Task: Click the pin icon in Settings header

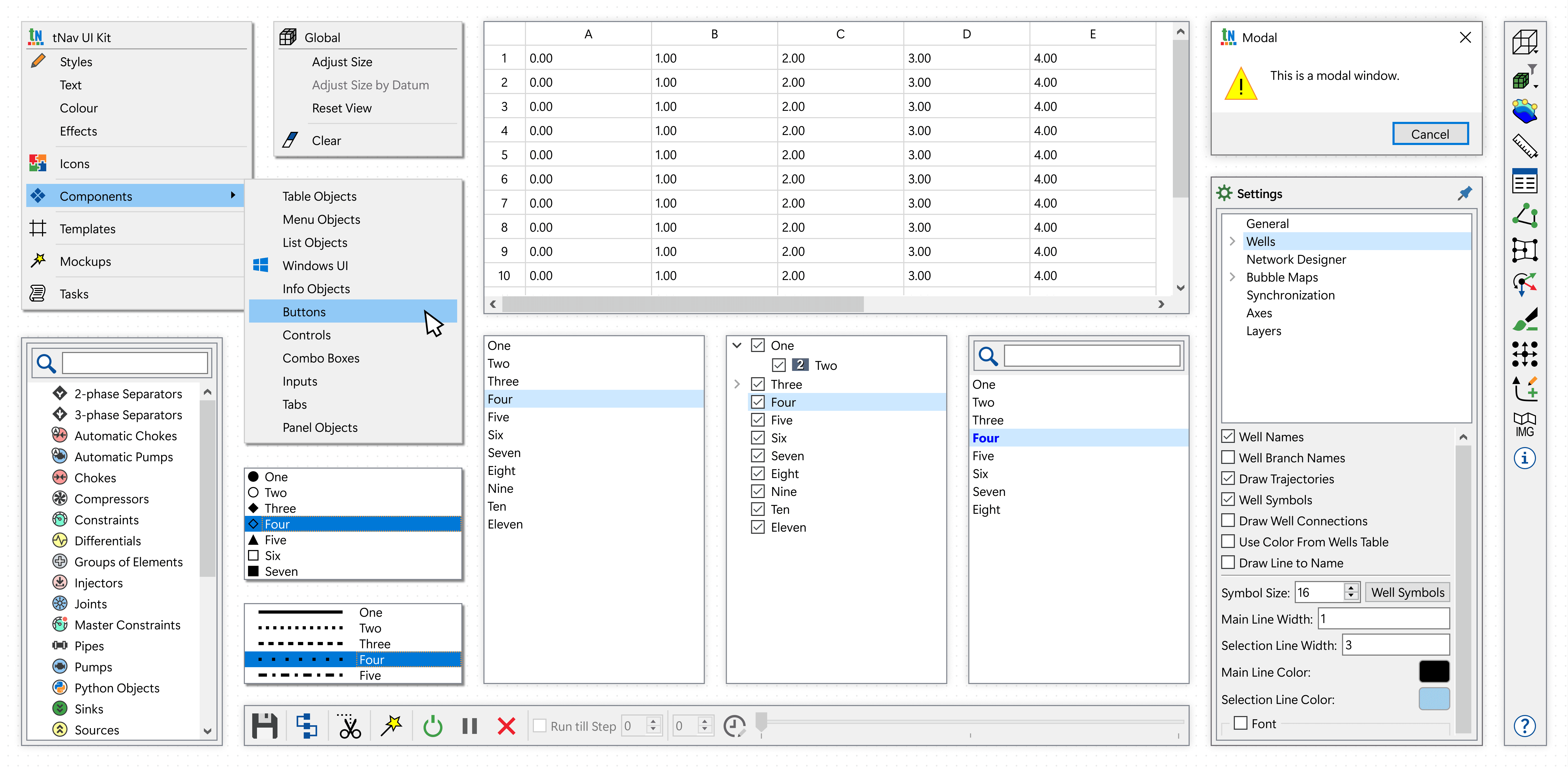Action: 1464,194
